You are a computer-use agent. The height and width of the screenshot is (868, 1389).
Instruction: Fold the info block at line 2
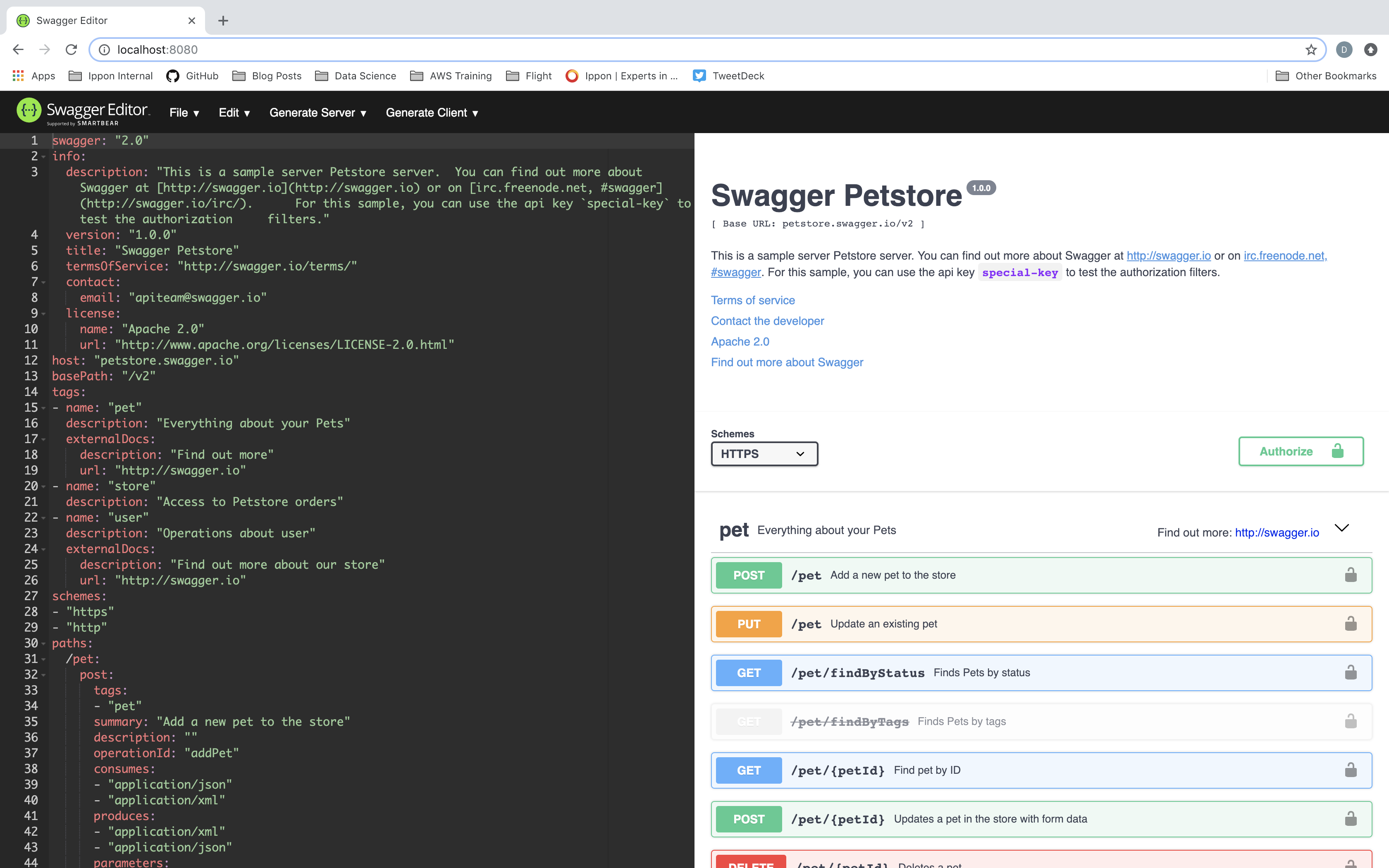[x=44, y=157]
